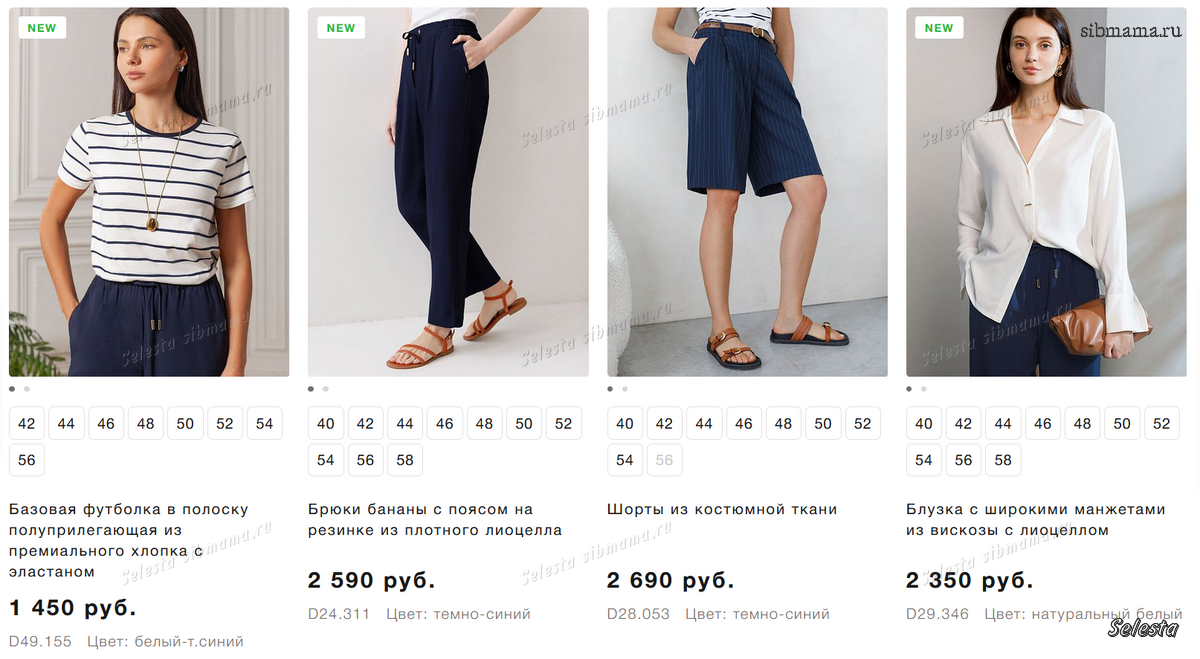Switch to second photo dot for trousers
Screen dimensions: 1200x659
pos(326,389)
